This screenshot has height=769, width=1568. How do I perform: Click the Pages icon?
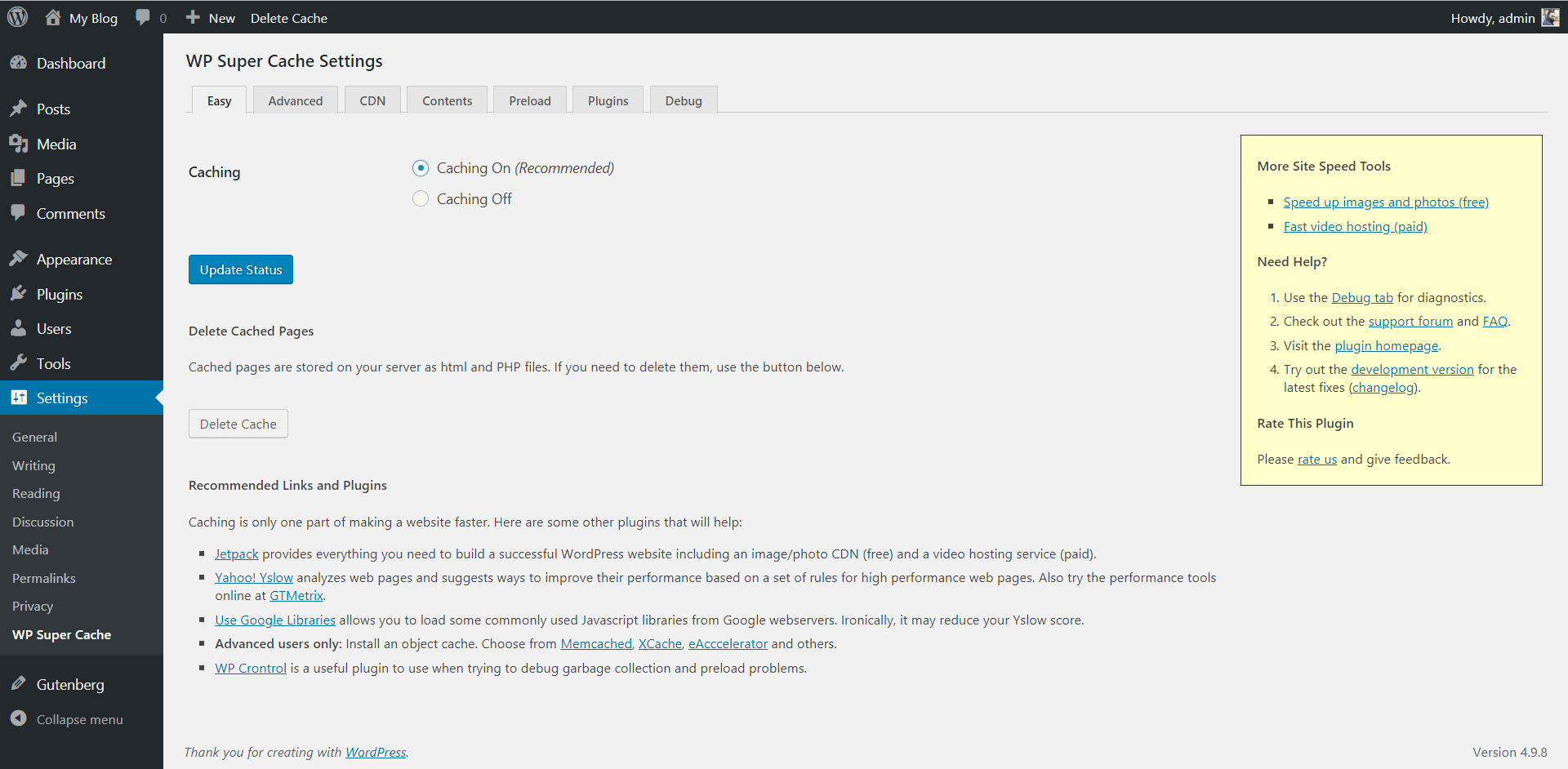(19, 178)
